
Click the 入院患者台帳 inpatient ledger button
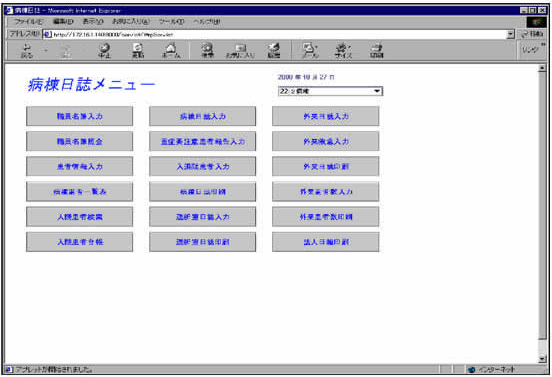[x=80, y=242]
